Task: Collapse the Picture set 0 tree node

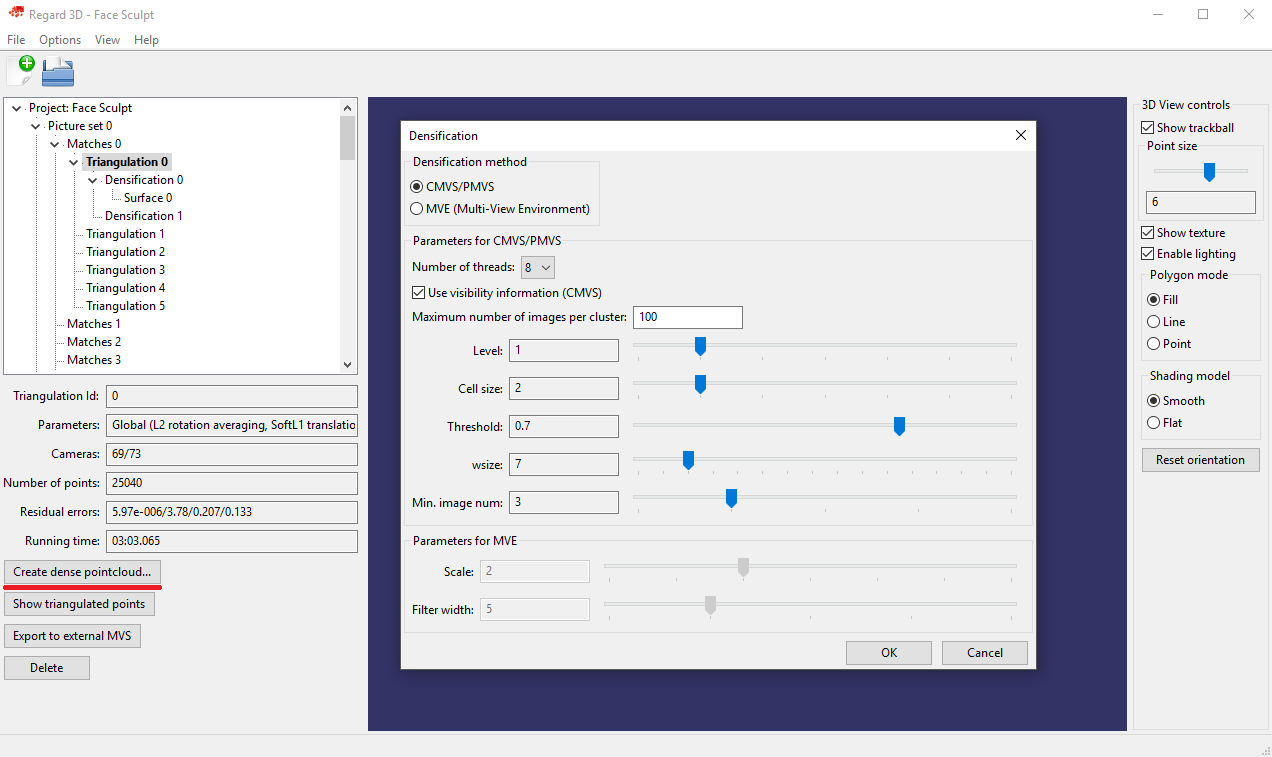Action: click(36, 126)
